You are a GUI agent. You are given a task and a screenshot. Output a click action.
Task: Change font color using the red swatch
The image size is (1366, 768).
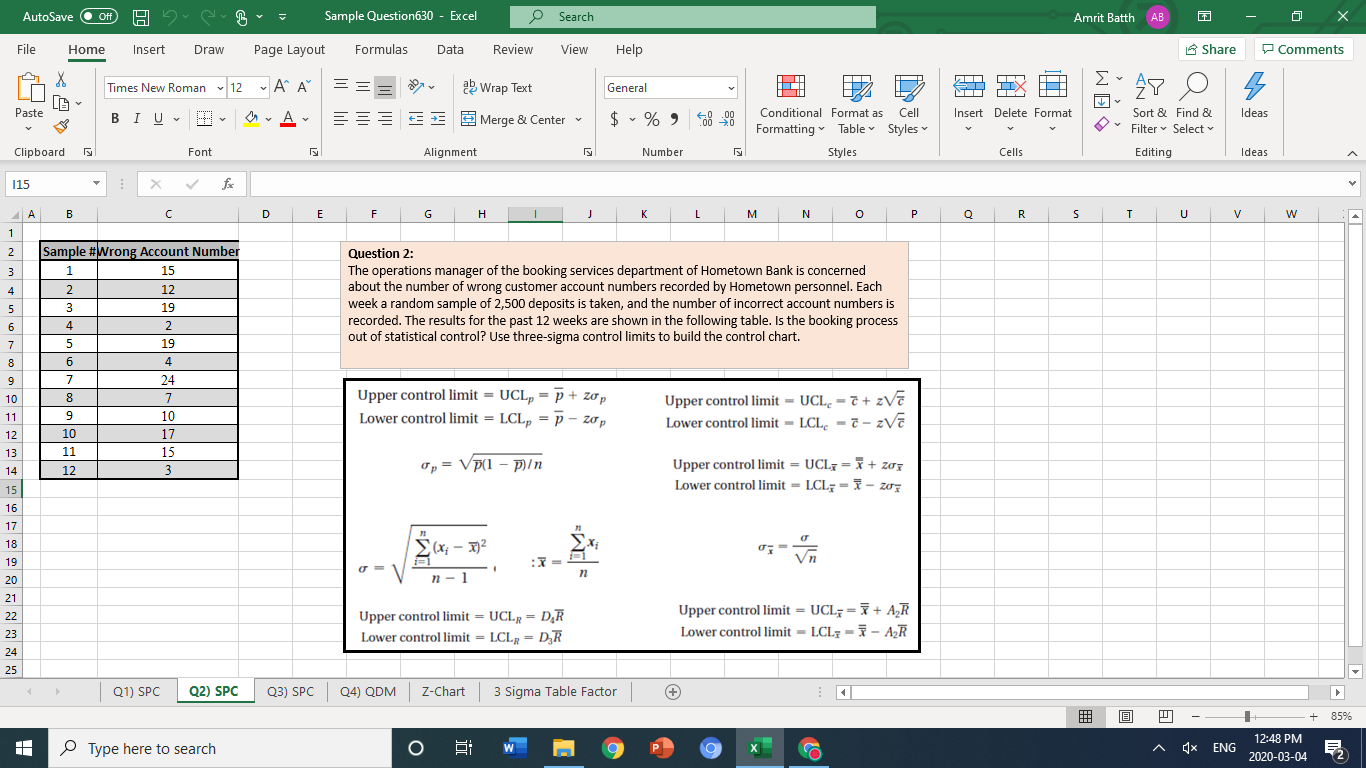(x=286, y=117)
